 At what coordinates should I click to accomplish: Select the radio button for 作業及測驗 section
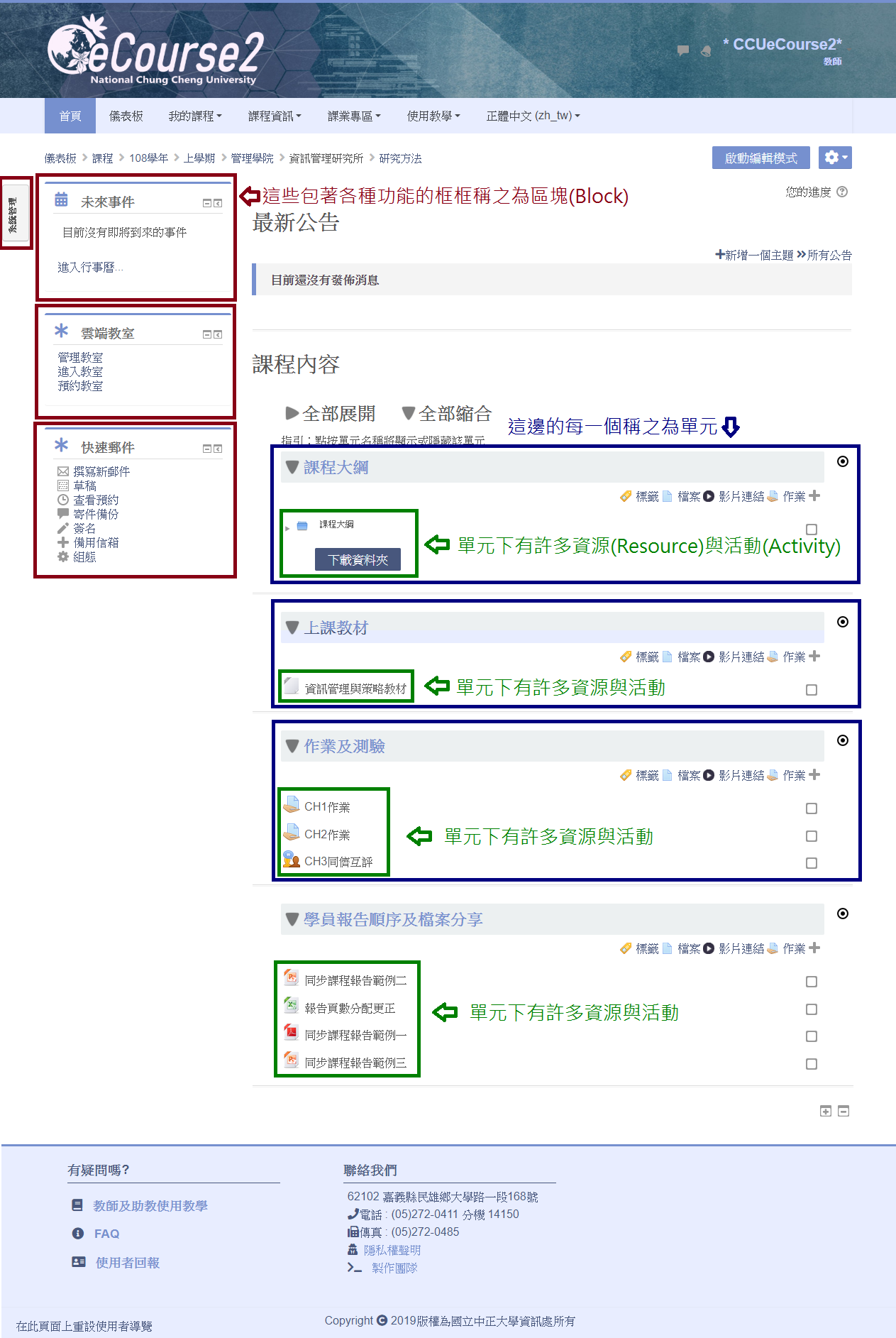843,740
